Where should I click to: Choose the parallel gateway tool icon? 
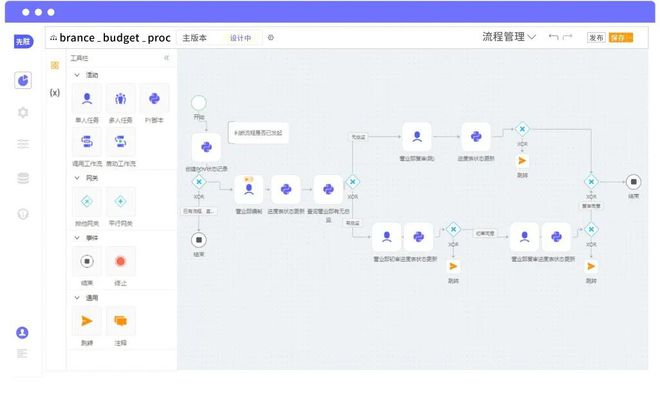click(120, 202)
